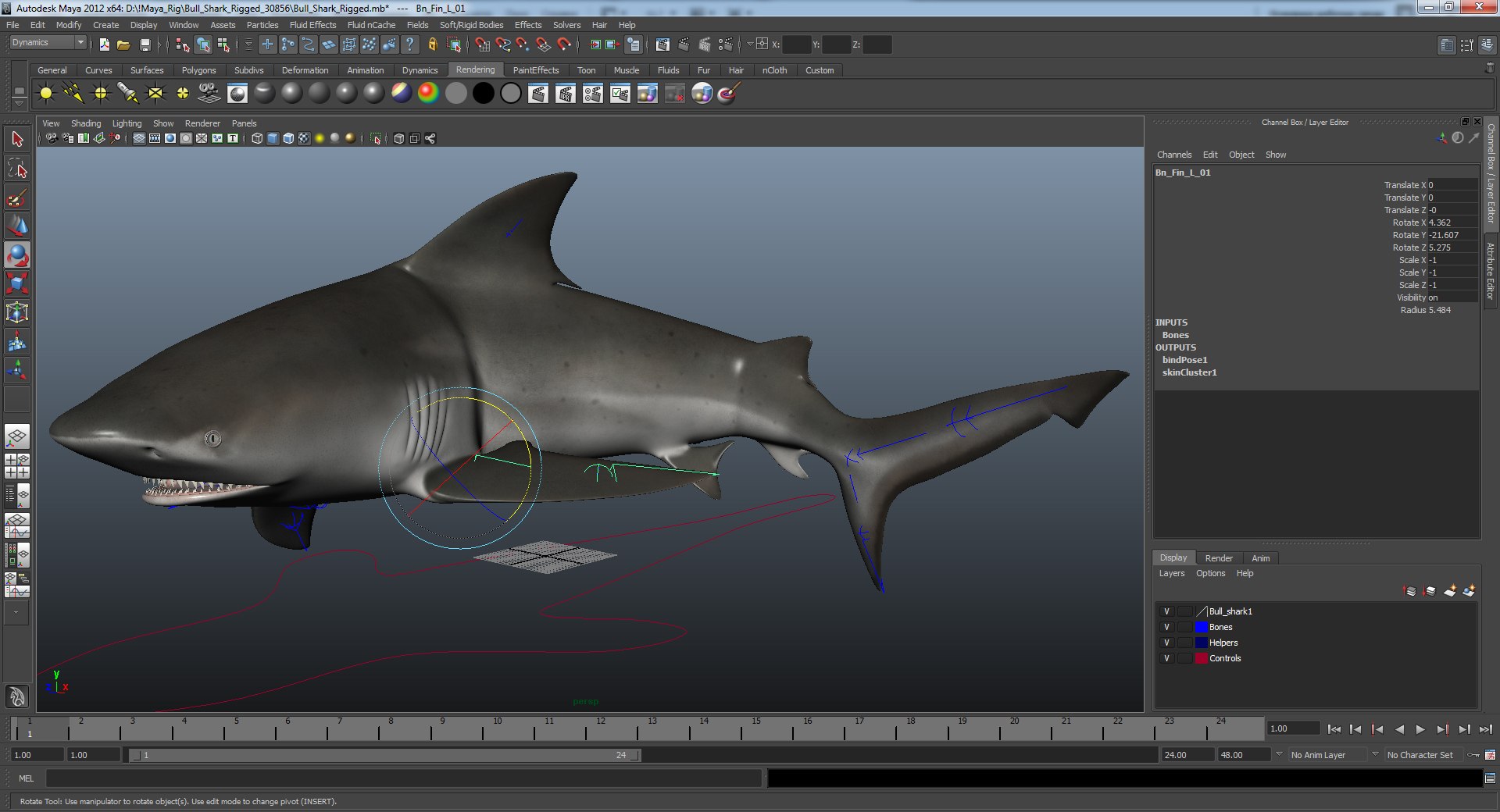The height and width of the screenshot is (812, 1500).
Task: Apply the black surface shader shelf icon
Action: [x=484, y=94]
